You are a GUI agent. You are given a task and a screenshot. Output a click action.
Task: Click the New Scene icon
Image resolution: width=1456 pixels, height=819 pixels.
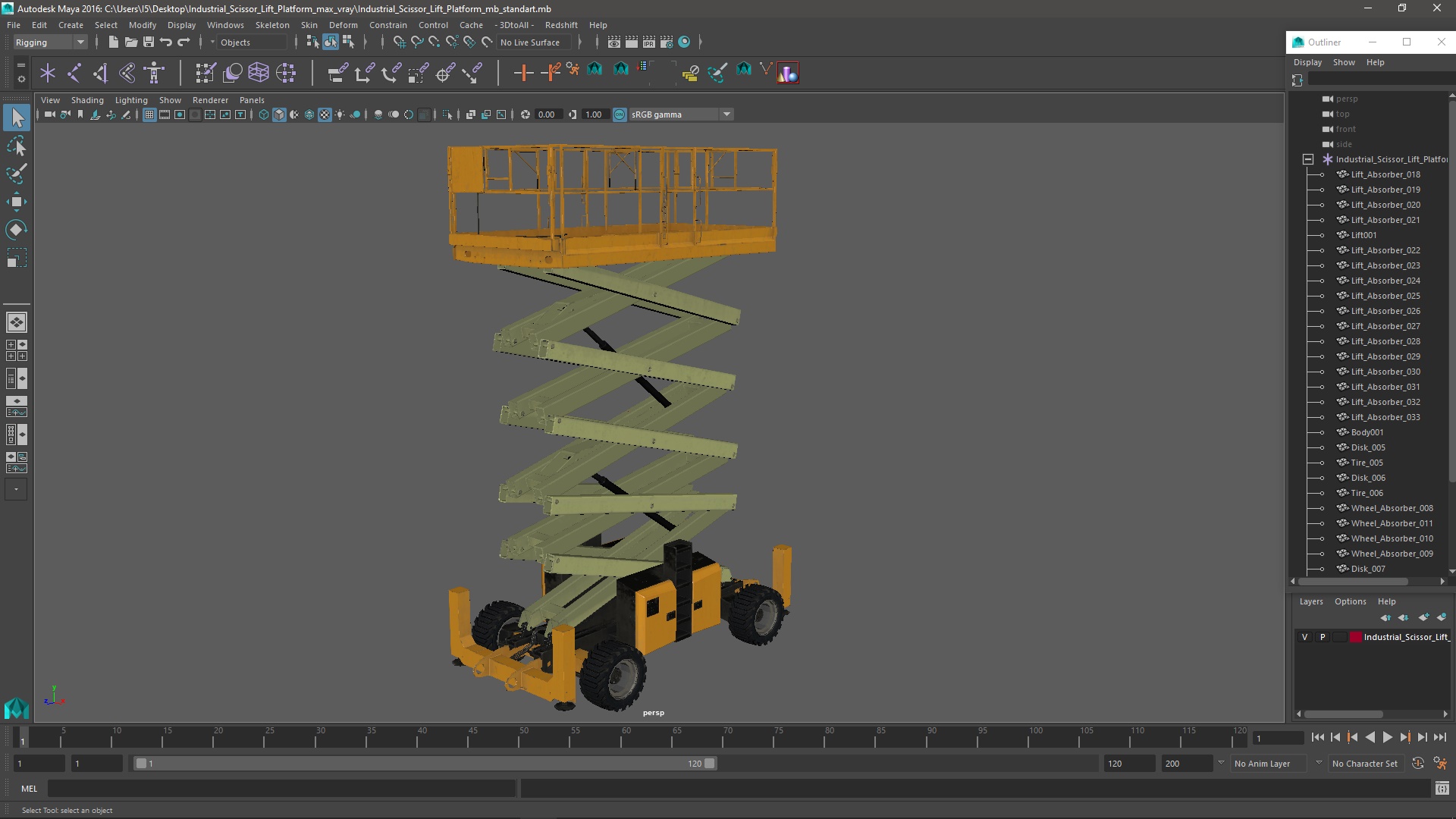(x=113, y=42)
